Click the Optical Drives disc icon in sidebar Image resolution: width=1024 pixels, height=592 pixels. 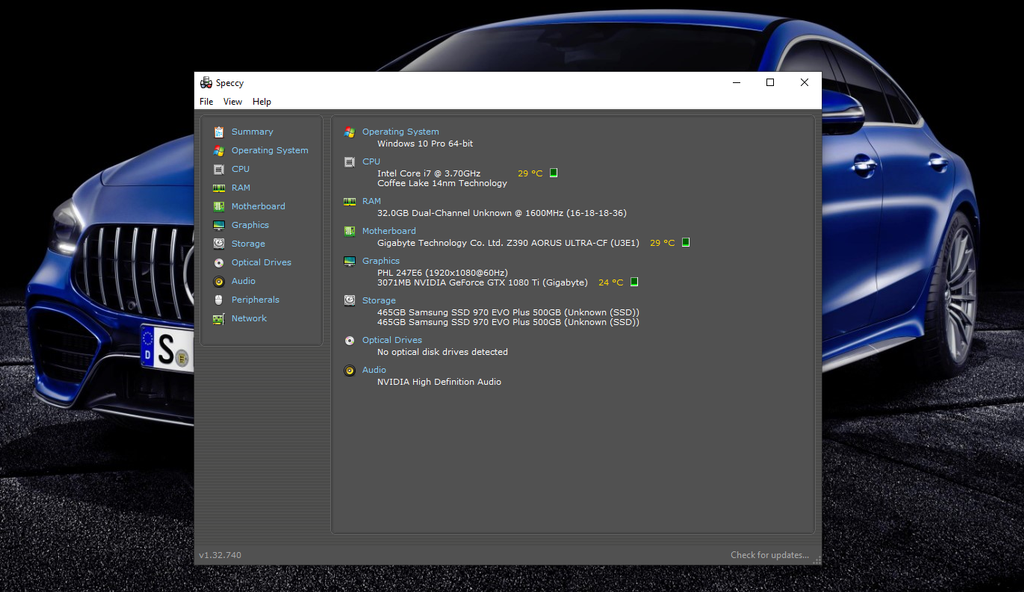click(219, 263)
